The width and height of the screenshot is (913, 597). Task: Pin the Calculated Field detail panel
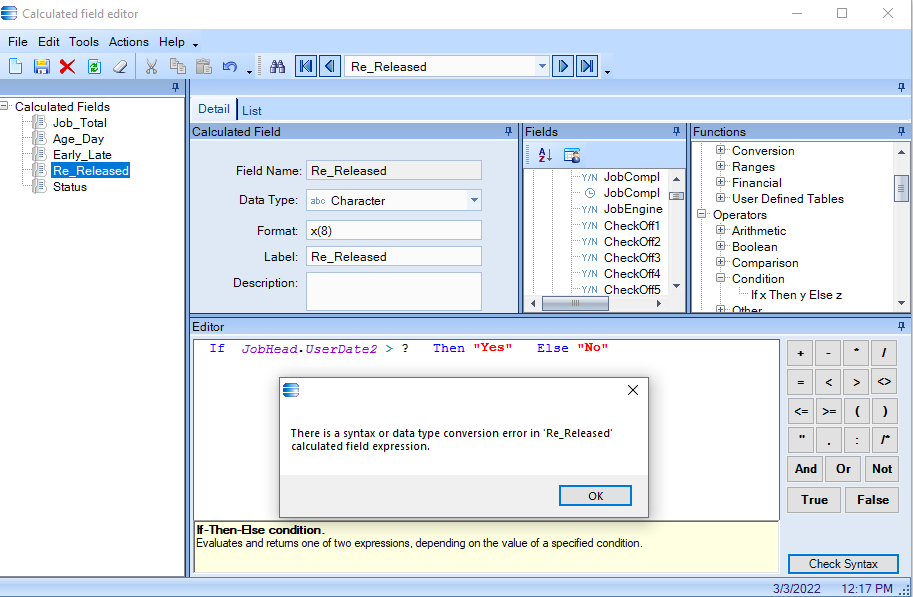(x=508, y=132)
